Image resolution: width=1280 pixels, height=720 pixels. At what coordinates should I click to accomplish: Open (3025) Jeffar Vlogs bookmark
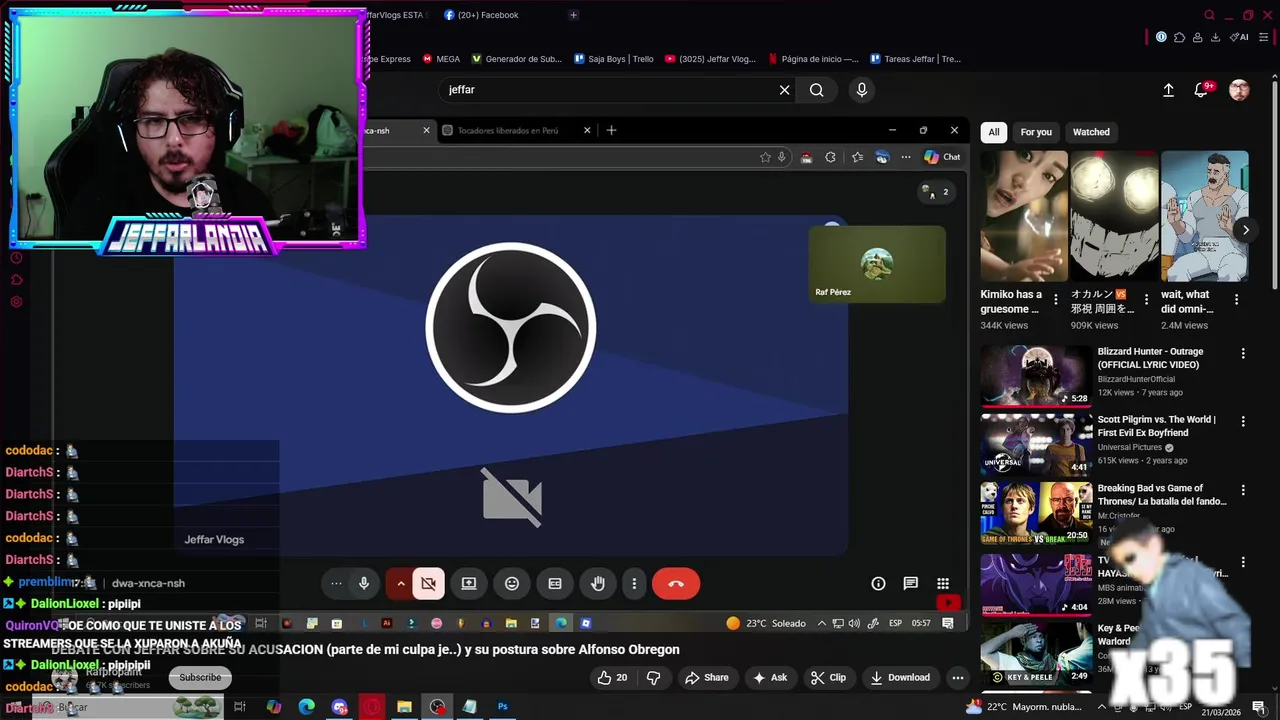pyautogui.click(x=710, y=59)
